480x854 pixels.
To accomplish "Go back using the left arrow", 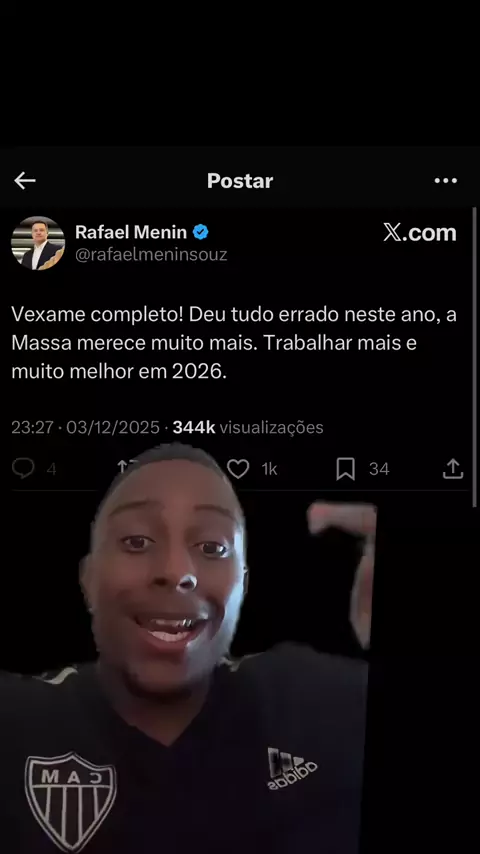I will [25, 181].
